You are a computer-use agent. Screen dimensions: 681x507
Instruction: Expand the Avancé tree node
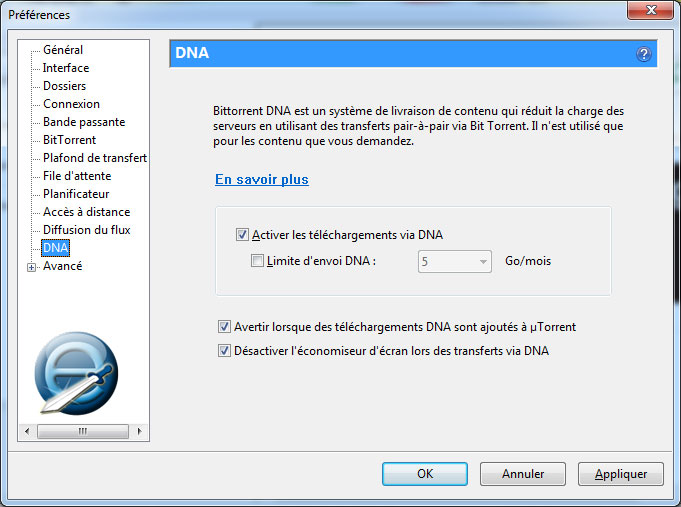pos(31,267)
